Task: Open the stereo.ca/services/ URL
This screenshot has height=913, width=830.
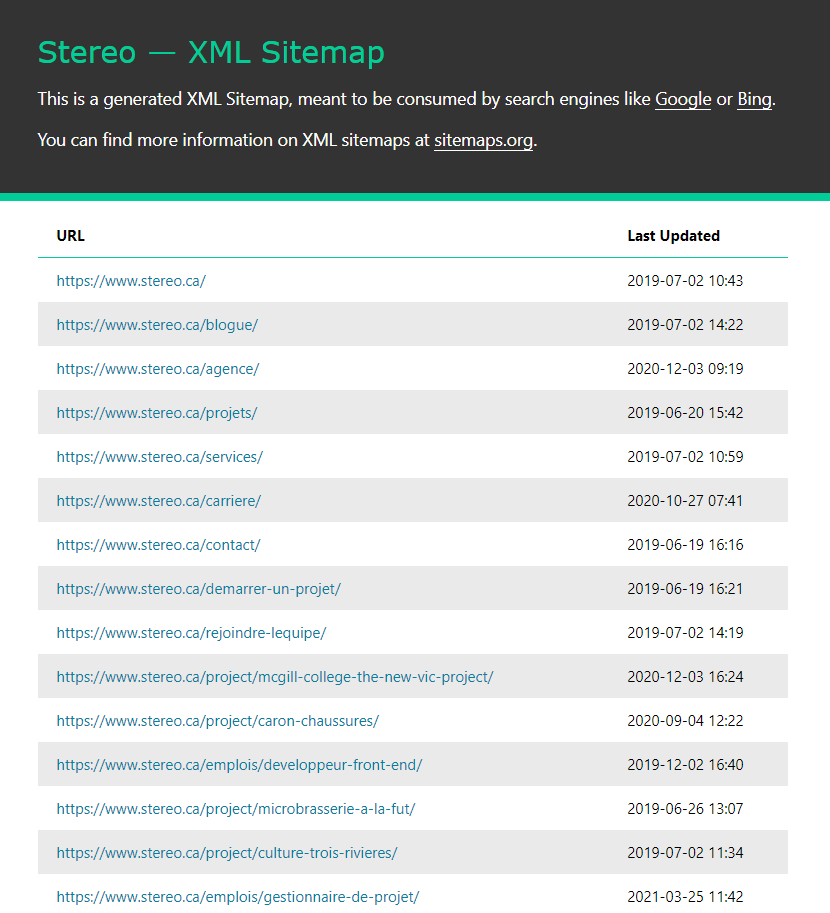Action: coord(160,457)
